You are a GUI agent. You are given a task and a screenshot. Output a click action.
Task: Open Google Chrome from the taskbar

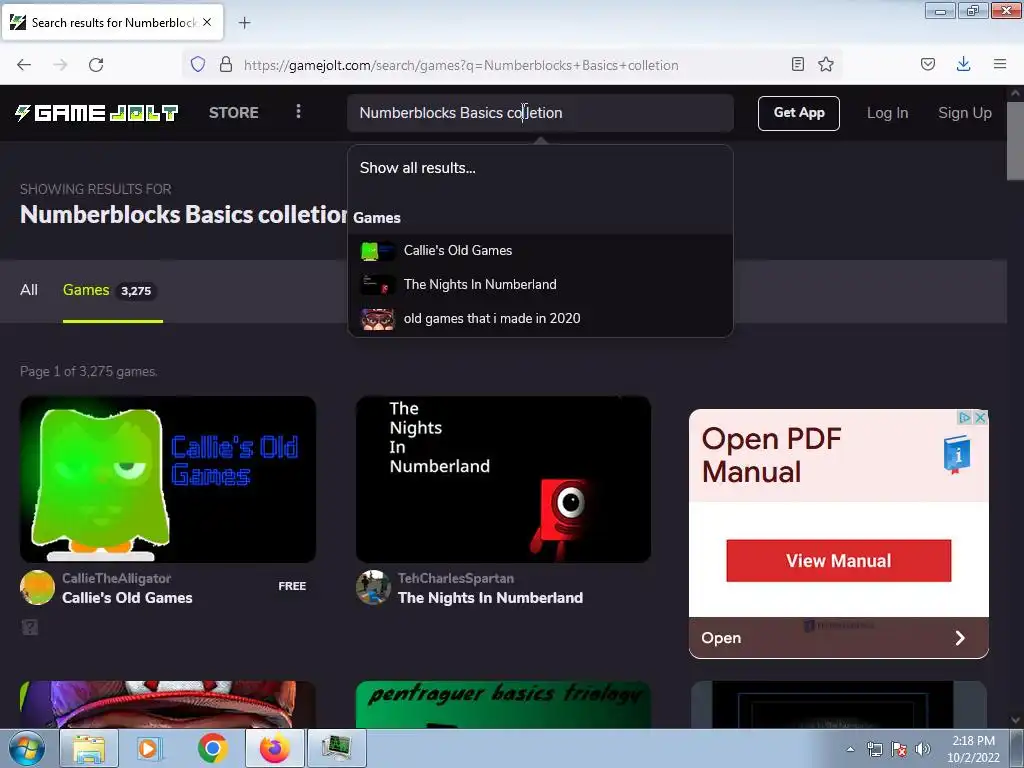pyautogui.click(x=212, y=748)
